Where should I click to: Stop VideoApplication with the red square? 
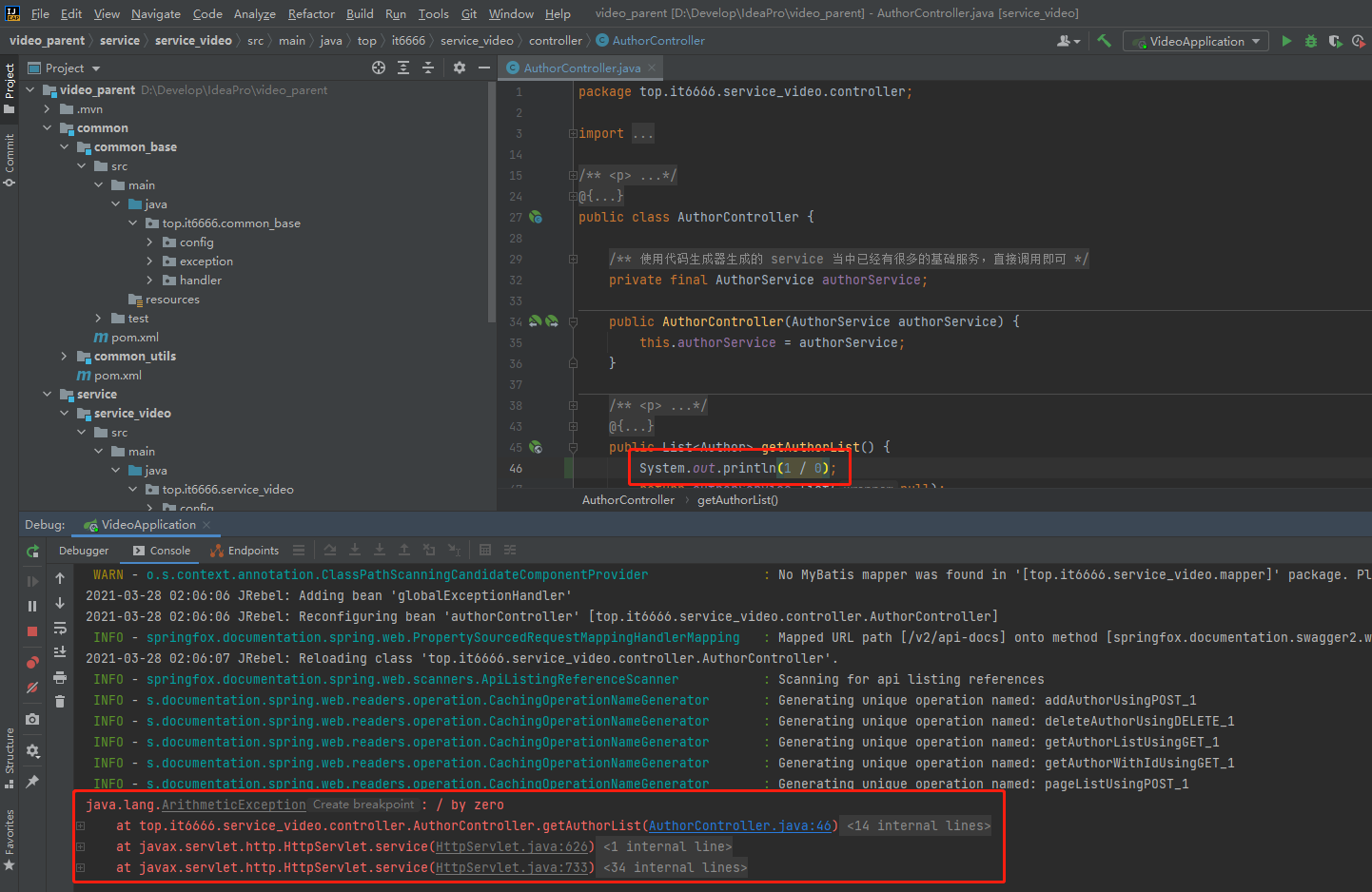click(32, 631)
